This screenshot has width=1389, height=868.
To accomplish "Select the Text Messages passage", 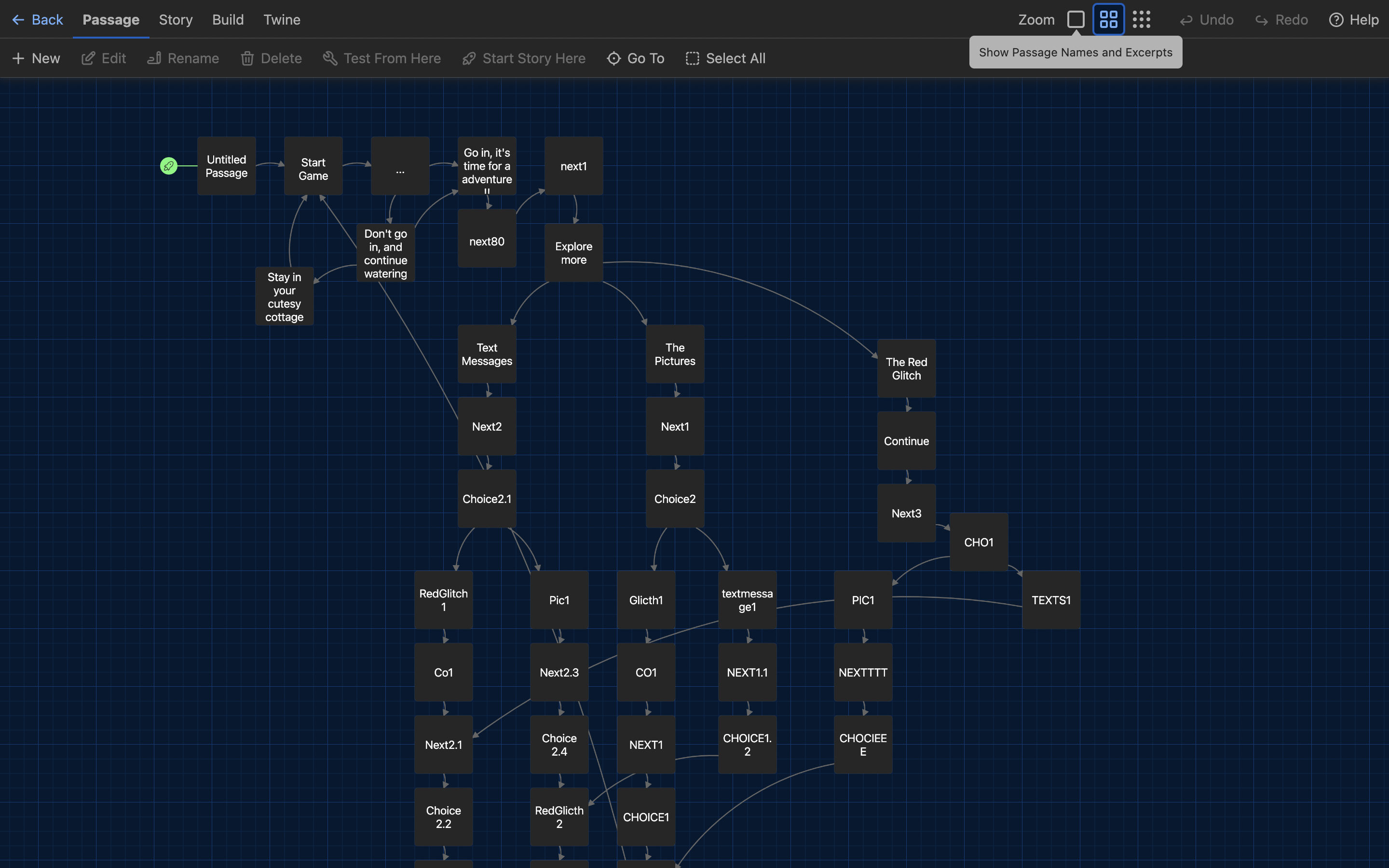I will coord(487,354).
